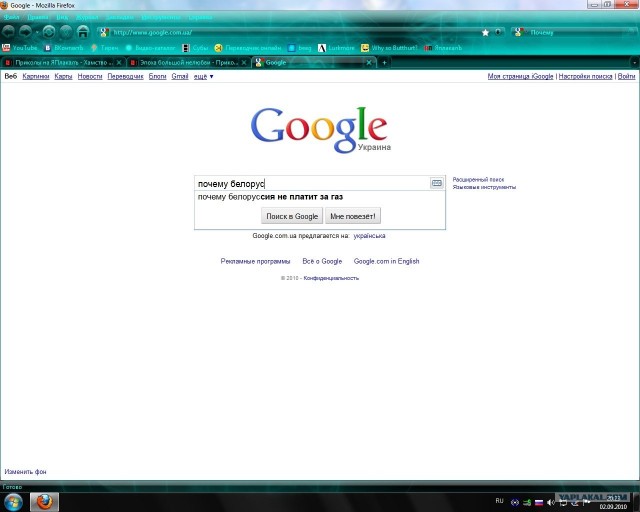Open the Тюрем bookmark
The height and width of the screenshot is (512, 640).
click(x=104, y=48)
